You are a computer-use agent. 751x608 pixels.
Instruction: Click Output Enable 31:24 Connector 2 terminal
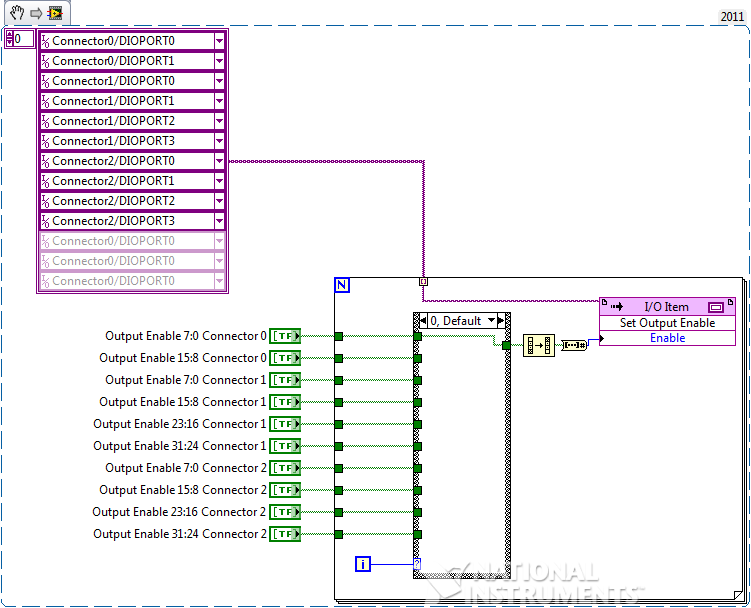[x=285, y=534]
